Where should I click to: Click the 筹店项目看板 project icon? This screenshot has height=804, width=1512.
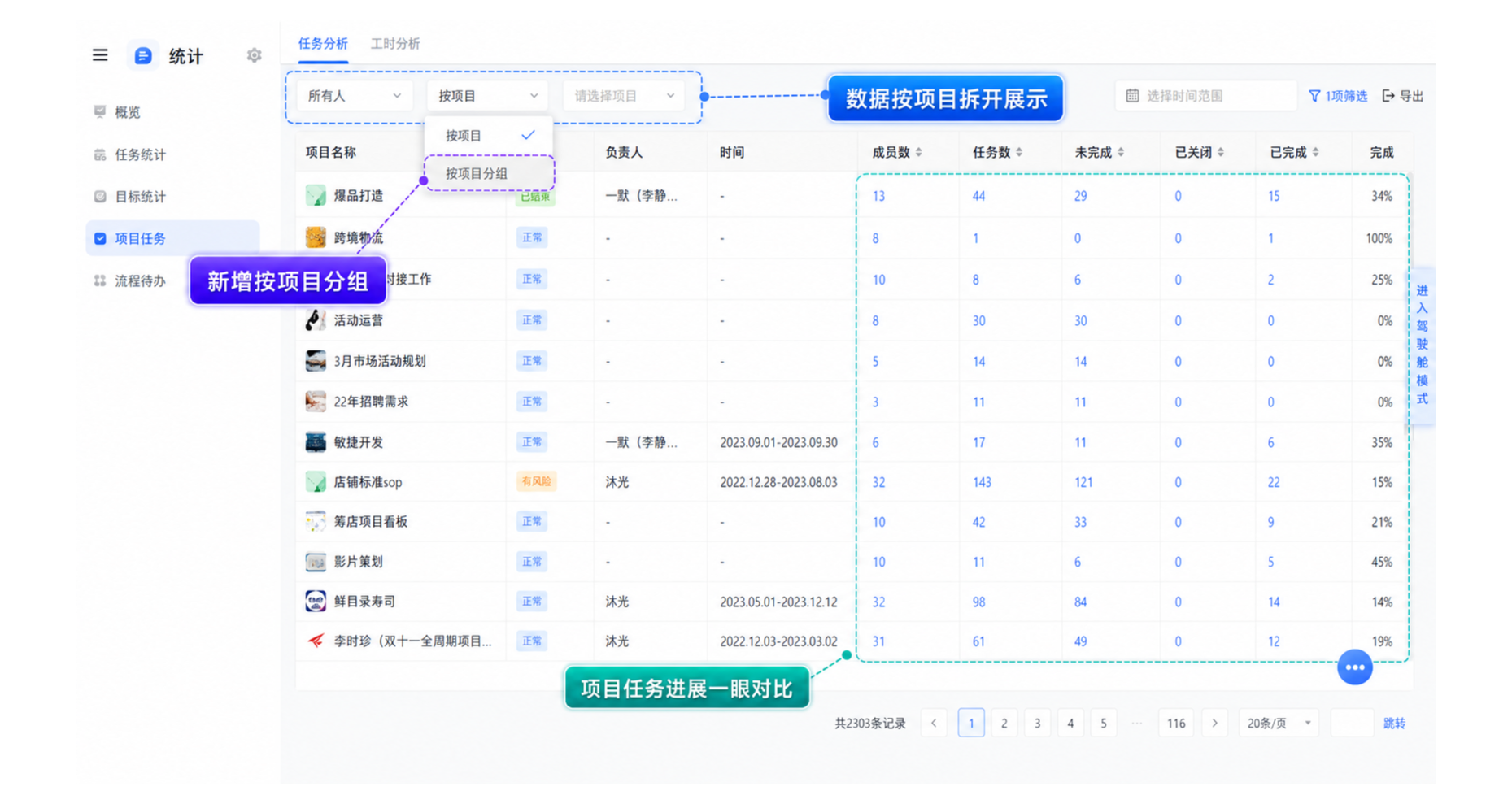point(316,522)
